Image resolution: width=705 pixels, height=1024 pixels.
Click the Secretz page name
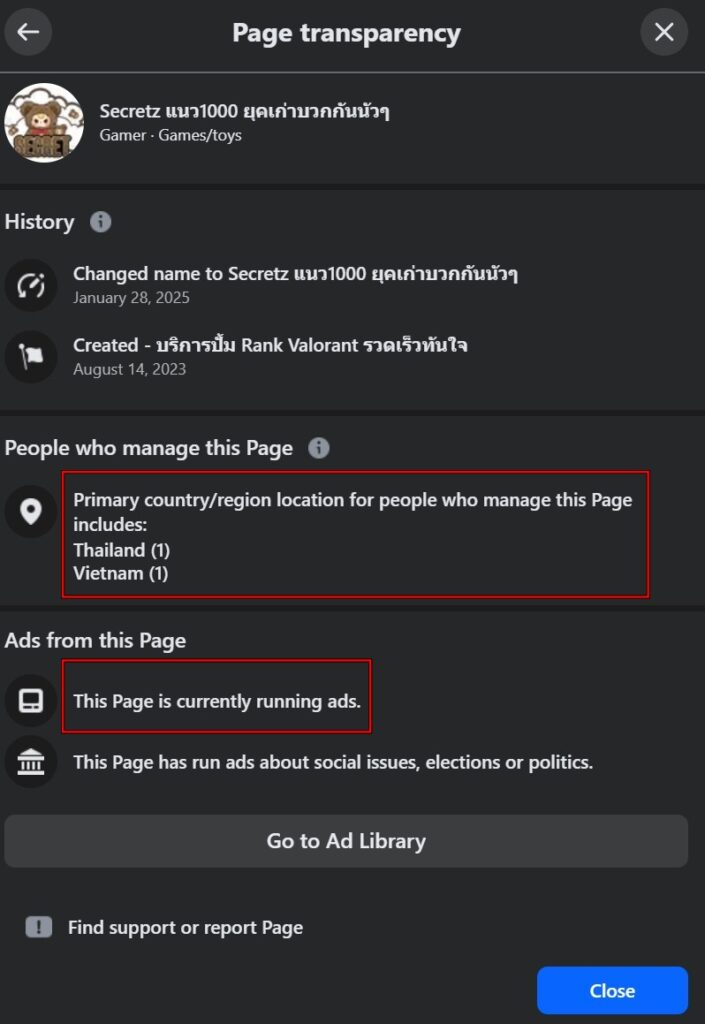[244, 111]
